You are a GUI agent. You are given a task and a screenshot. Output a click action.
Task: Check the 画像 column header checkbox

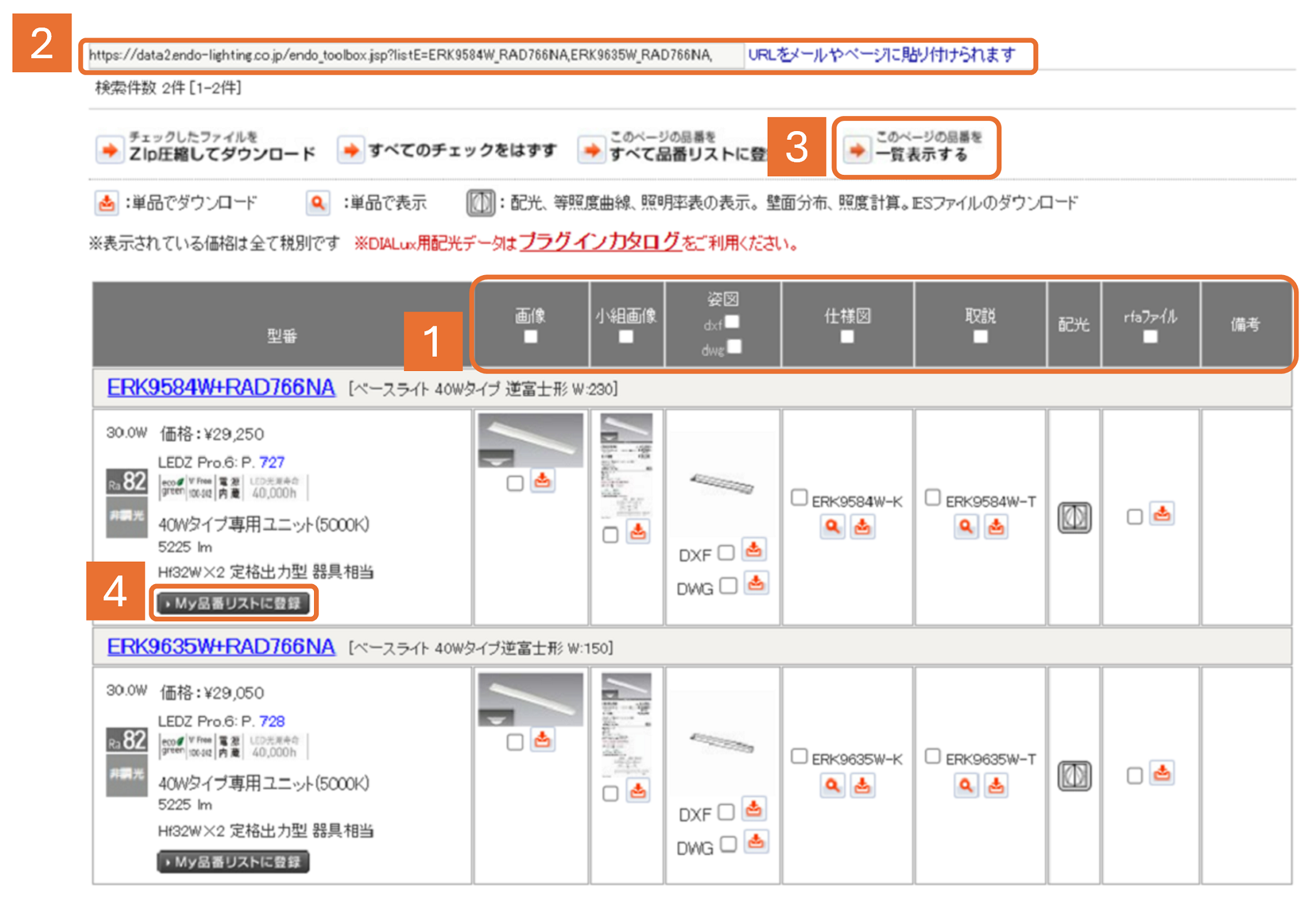pyautogui.click(x=530, y=337)
